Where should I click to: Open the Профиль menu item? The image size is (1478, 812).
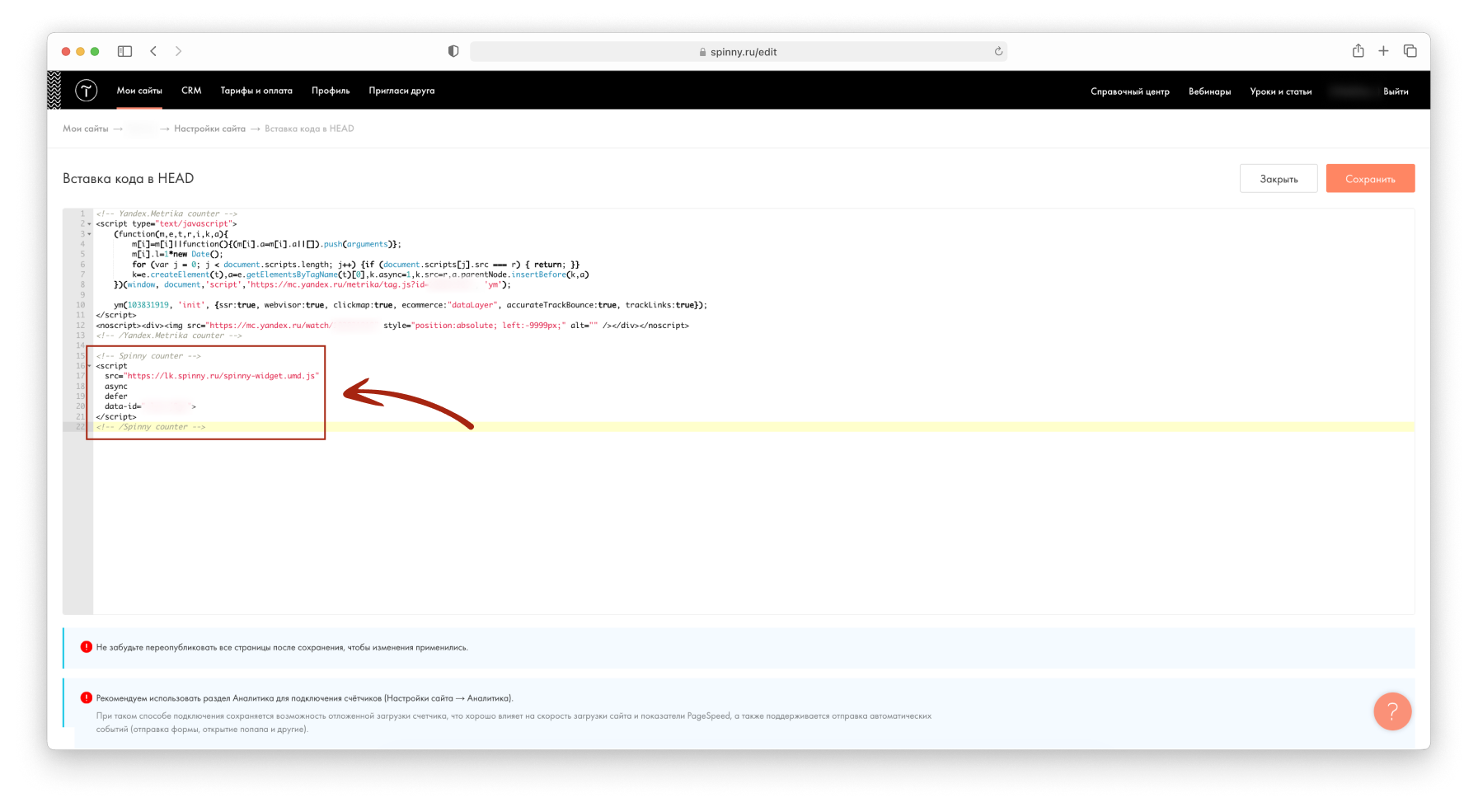coord(331,91)
